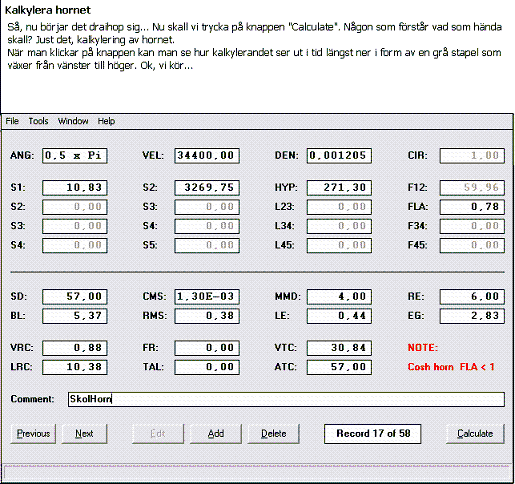Select the LRC field with 10,38
Image resolution: width=515 pixels, height=484 pixels.
click(x=75, y=367)
